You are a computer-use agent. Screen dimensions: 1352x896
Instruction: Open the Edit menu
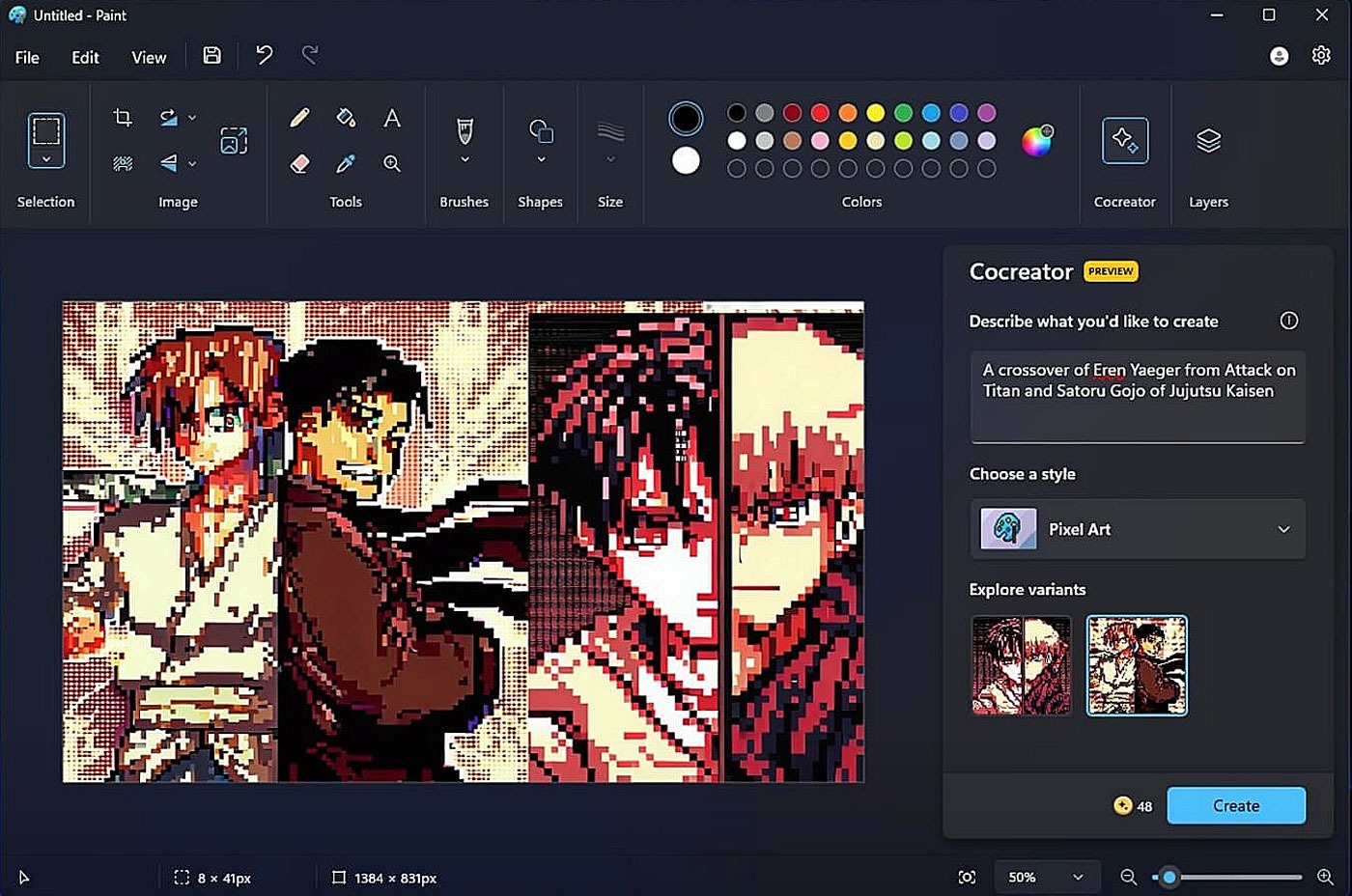(85, 57)
